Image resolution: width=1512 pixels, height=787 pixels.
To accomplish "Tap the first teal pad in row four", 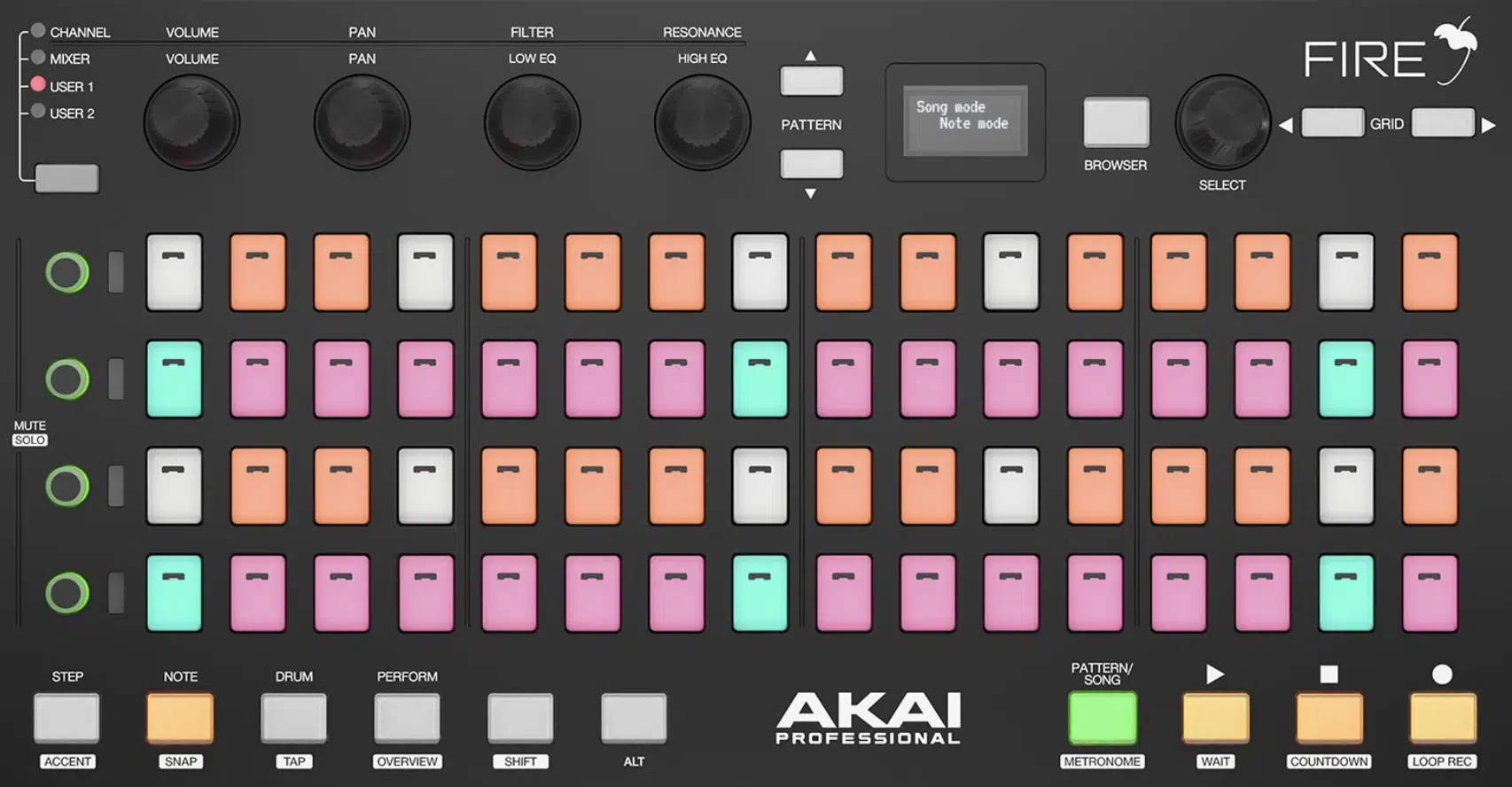I will tap(174, 593).
